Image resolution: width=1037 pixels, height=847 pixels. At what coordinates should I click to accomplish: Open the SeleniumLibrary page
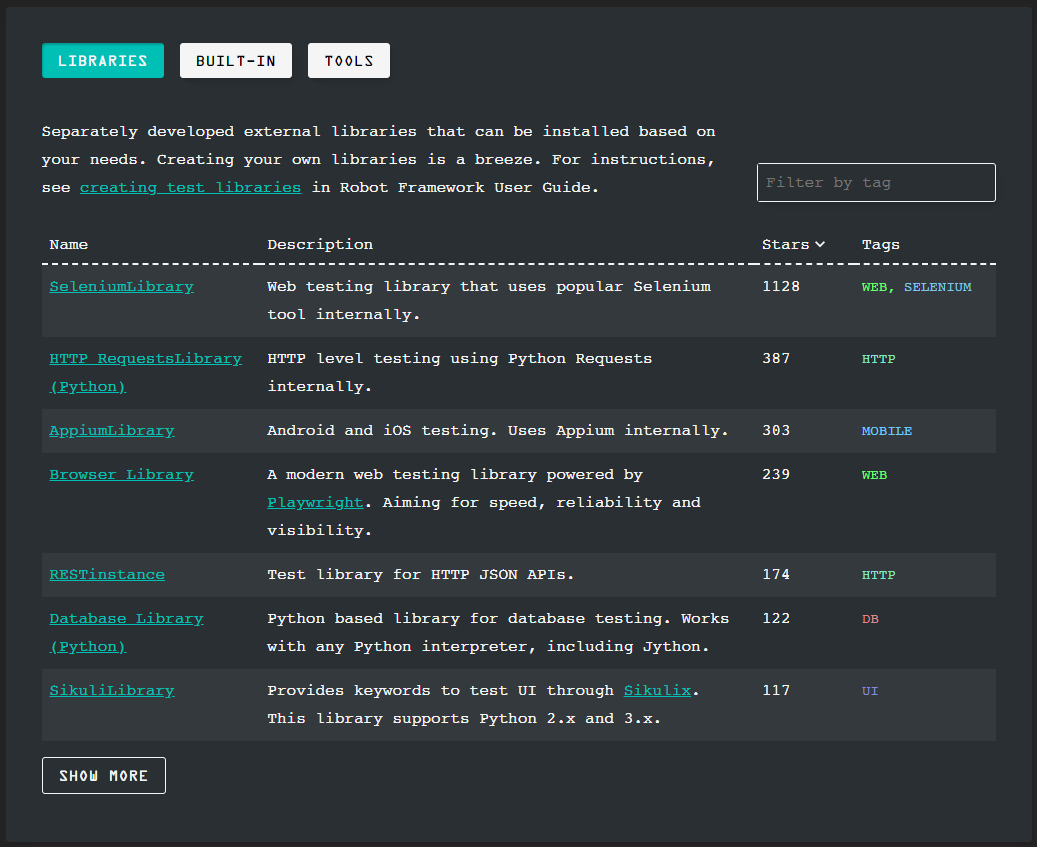tap(121, 286)
